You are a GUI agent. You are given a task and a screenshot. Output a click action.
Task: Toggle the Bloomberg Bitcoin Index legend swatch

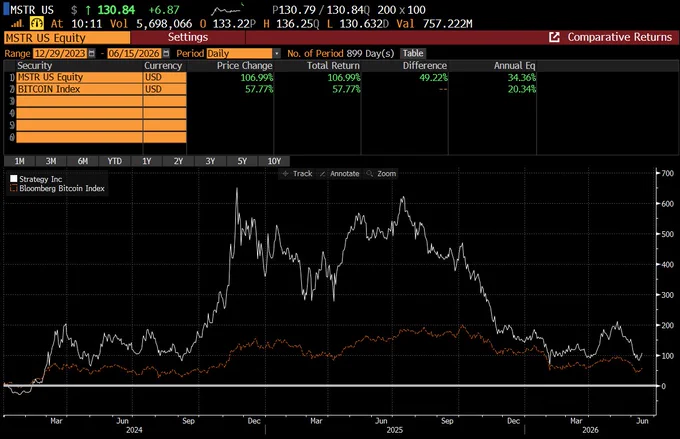(x=14, y=188)
